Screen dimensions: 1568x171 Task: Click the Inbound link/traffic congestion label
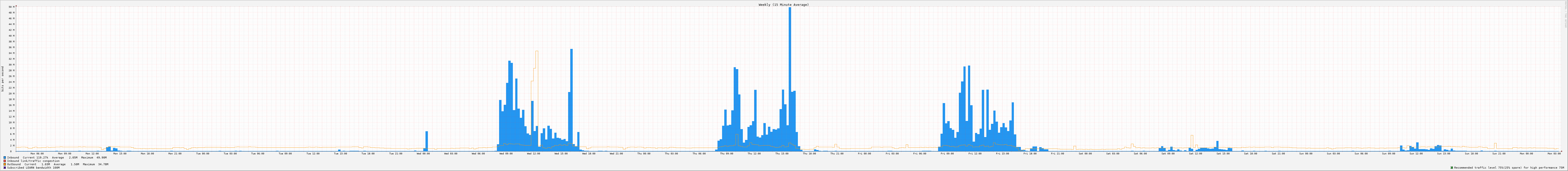click(x=34, y=161)
